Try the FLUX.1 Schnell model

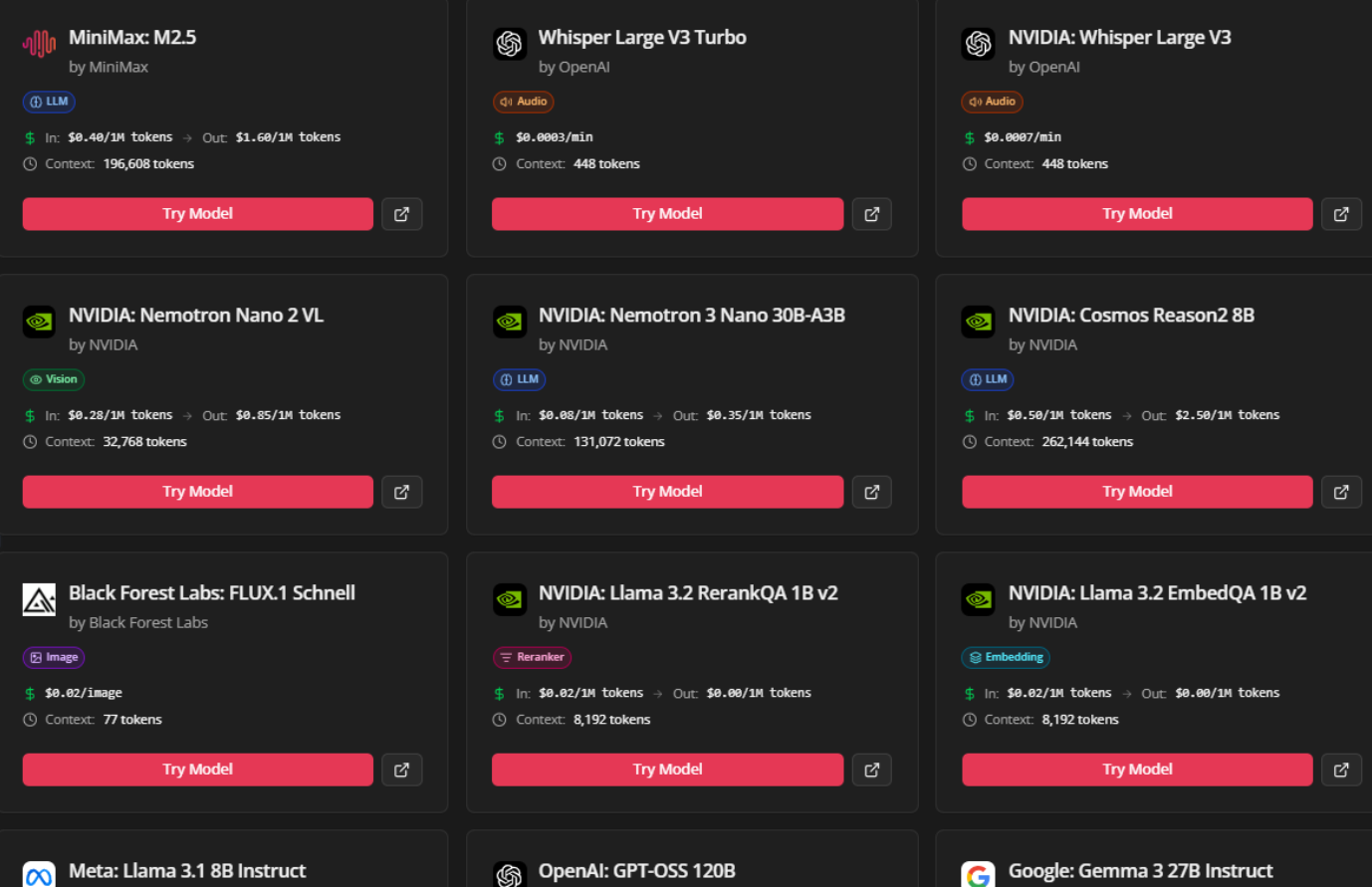[198, 770]
